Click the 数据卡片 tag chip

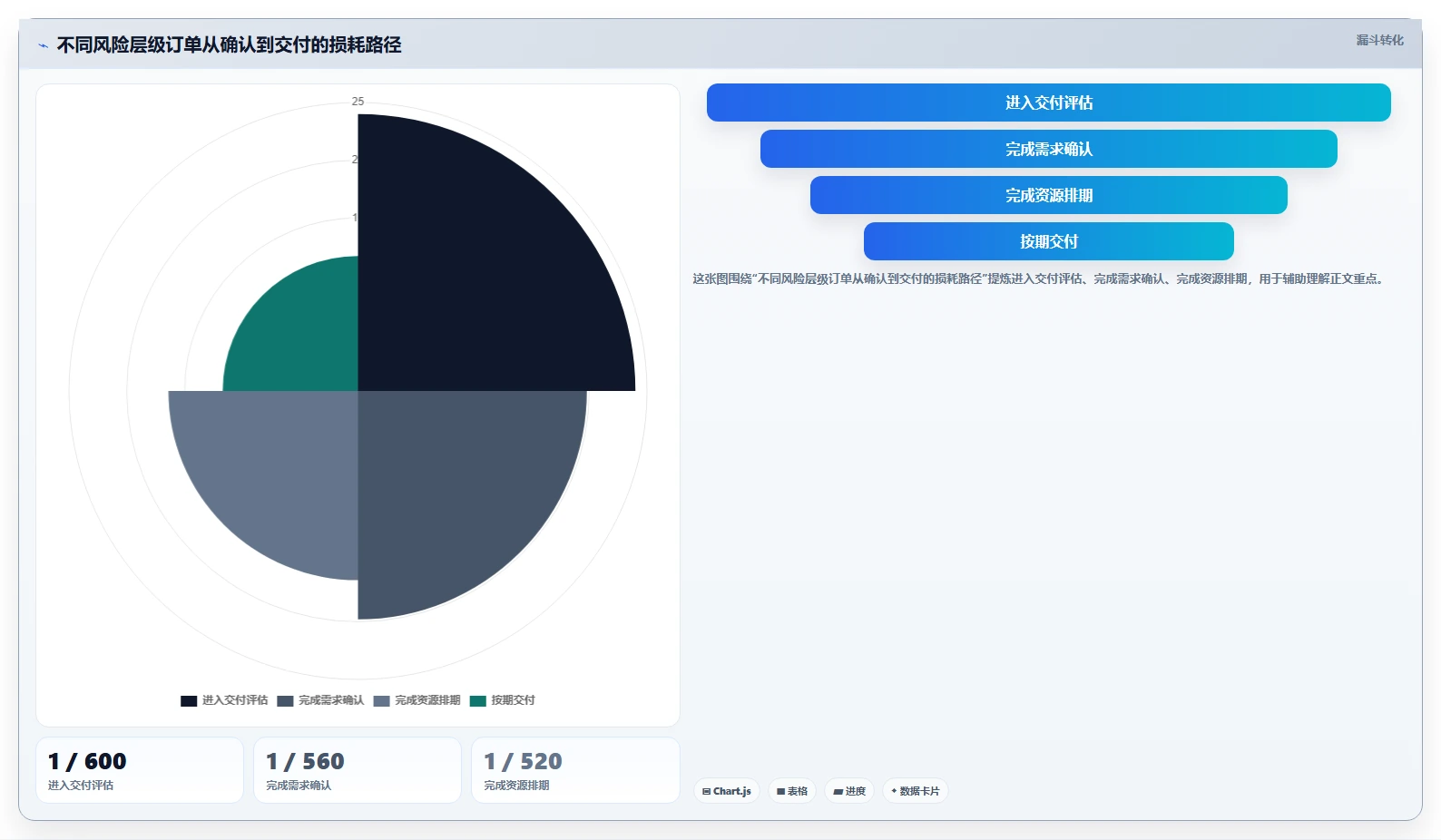click(x=916, y=791)
